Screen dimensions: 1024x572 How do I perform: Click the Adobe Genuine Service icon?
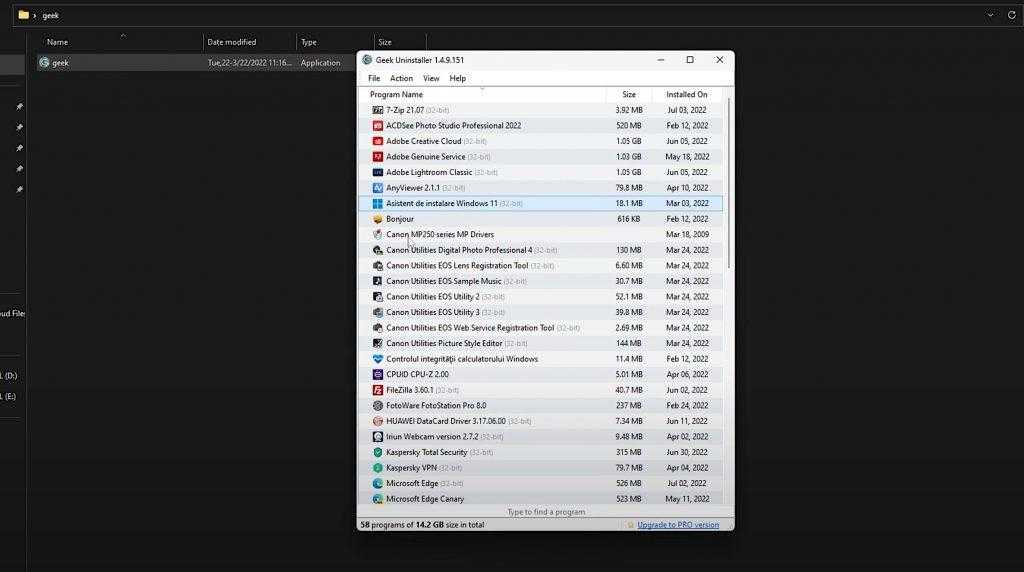click(377, 157)
